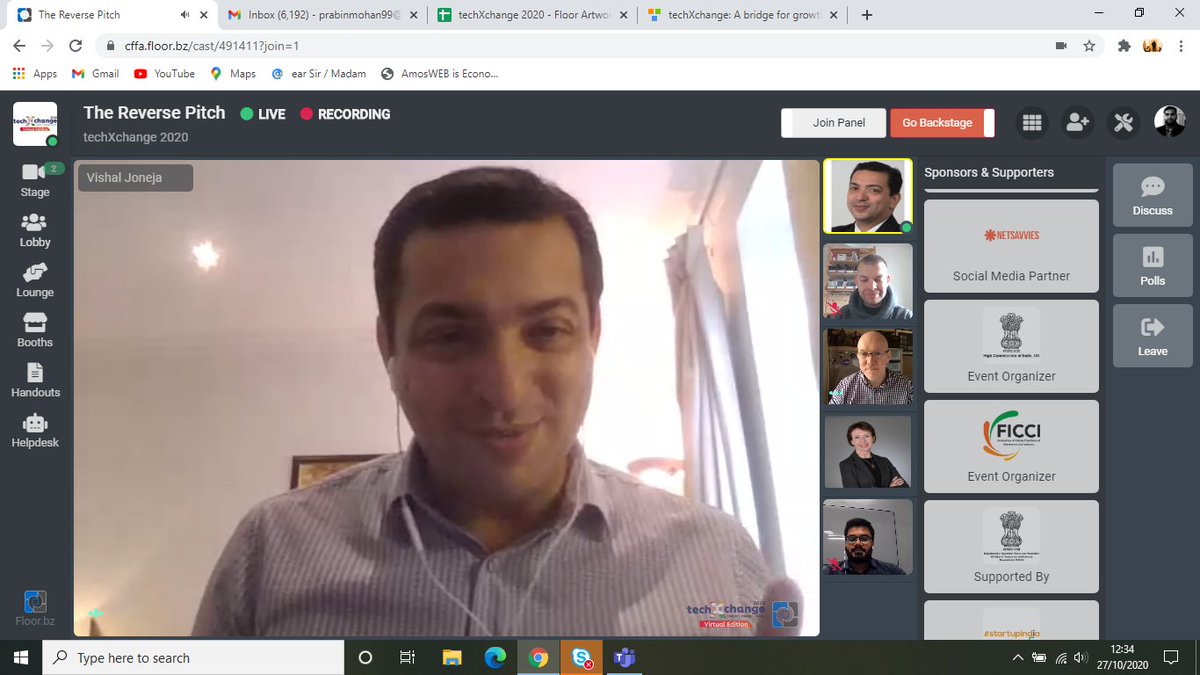Show hidden system tray icons
Screen dimensions: 1200x675
tap(1017, 657)
